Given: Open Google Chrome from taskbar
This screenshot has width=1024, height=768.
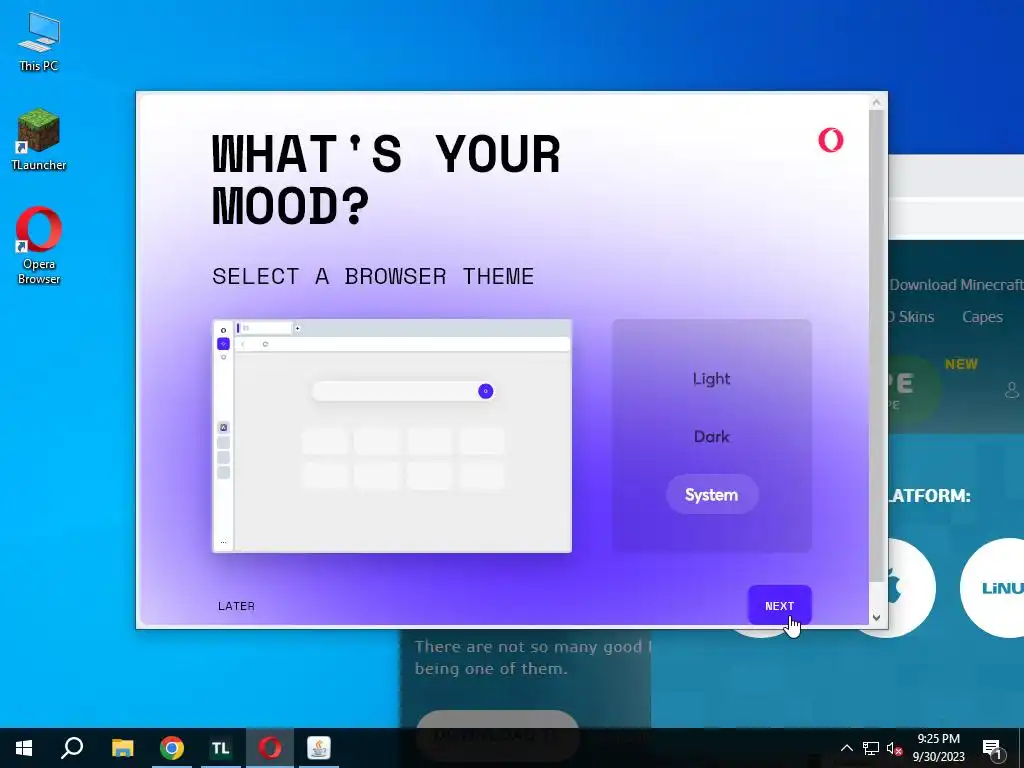Looking at the screenshot, I should click(172, 748).
